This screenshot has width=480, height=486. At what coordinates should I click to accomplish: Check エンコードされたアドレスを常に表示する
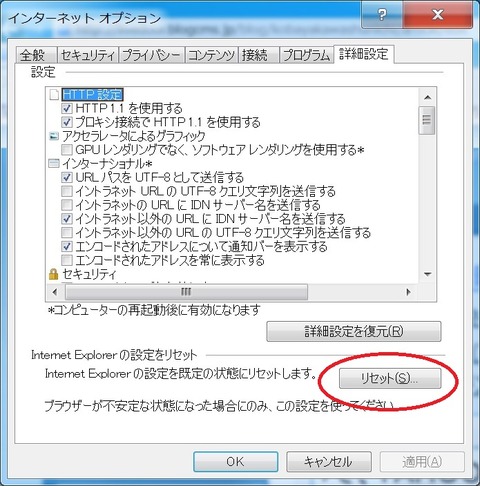(x=67, y=260)
